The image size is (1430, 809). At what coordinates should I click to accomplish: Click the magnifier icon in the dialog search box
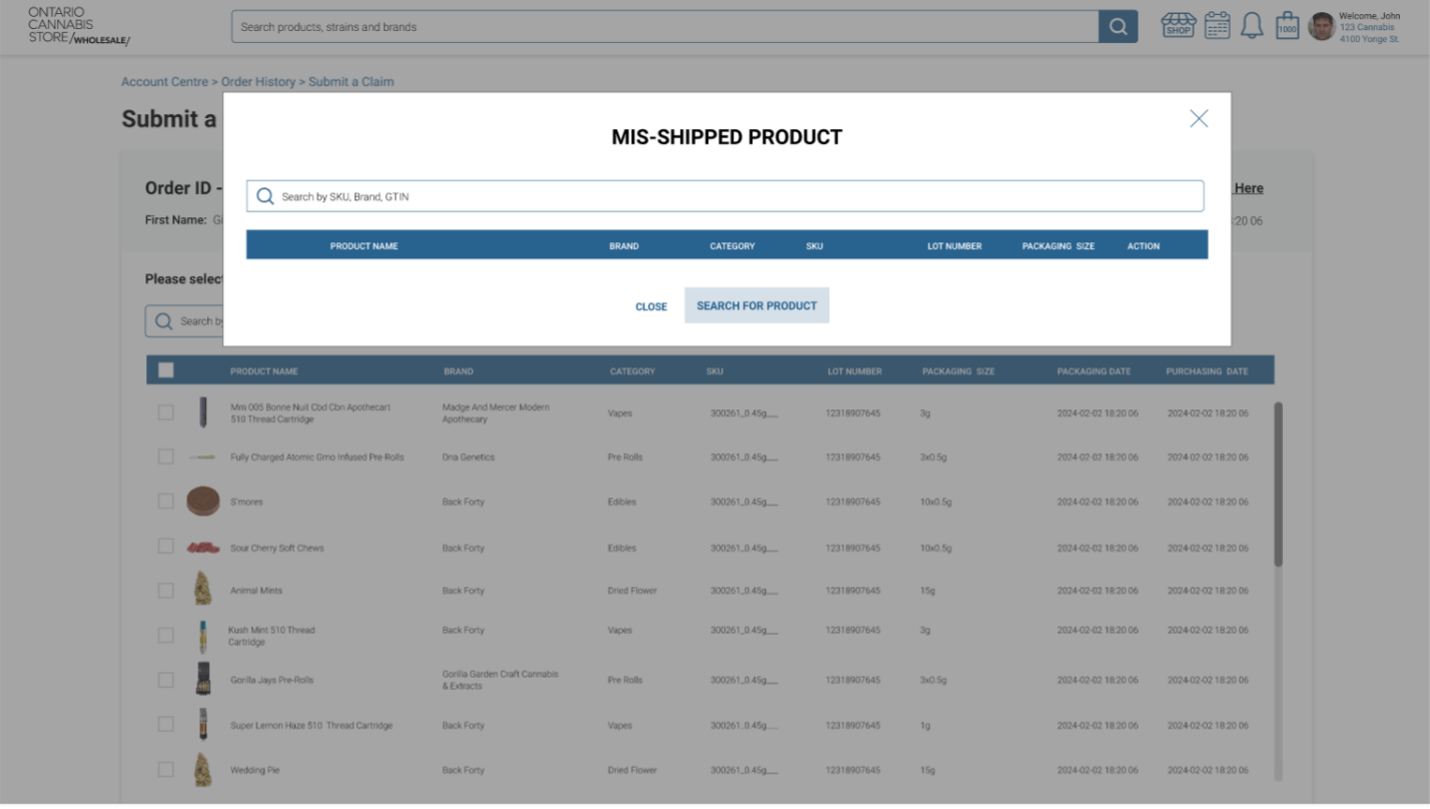pyautogui.click(x=265, y=196)
